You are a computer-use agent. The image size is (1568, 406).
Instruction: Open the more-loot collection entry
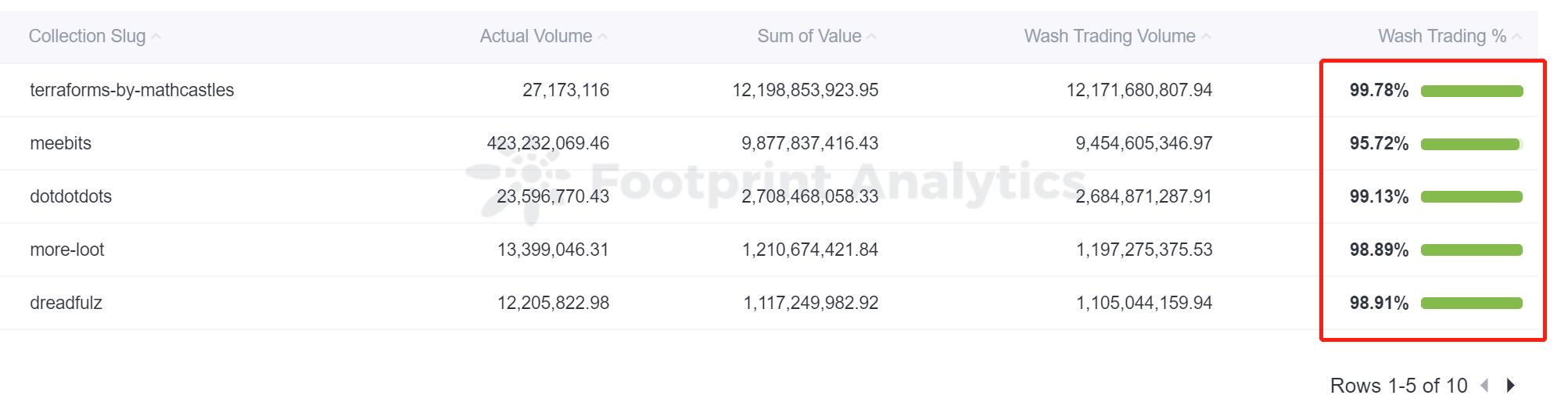coord(66,250)
